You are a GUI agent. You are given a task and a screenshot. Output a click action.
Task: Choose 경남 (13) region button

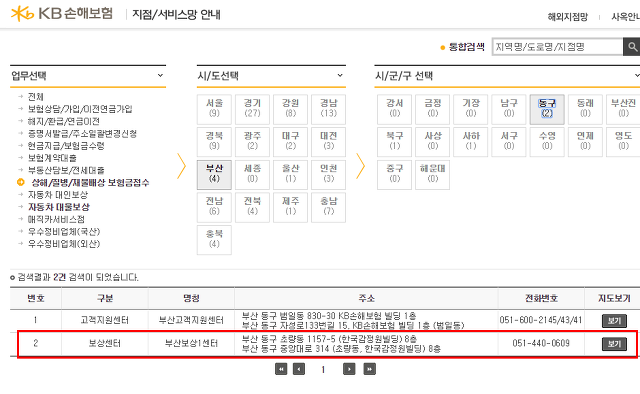point(329,109)
